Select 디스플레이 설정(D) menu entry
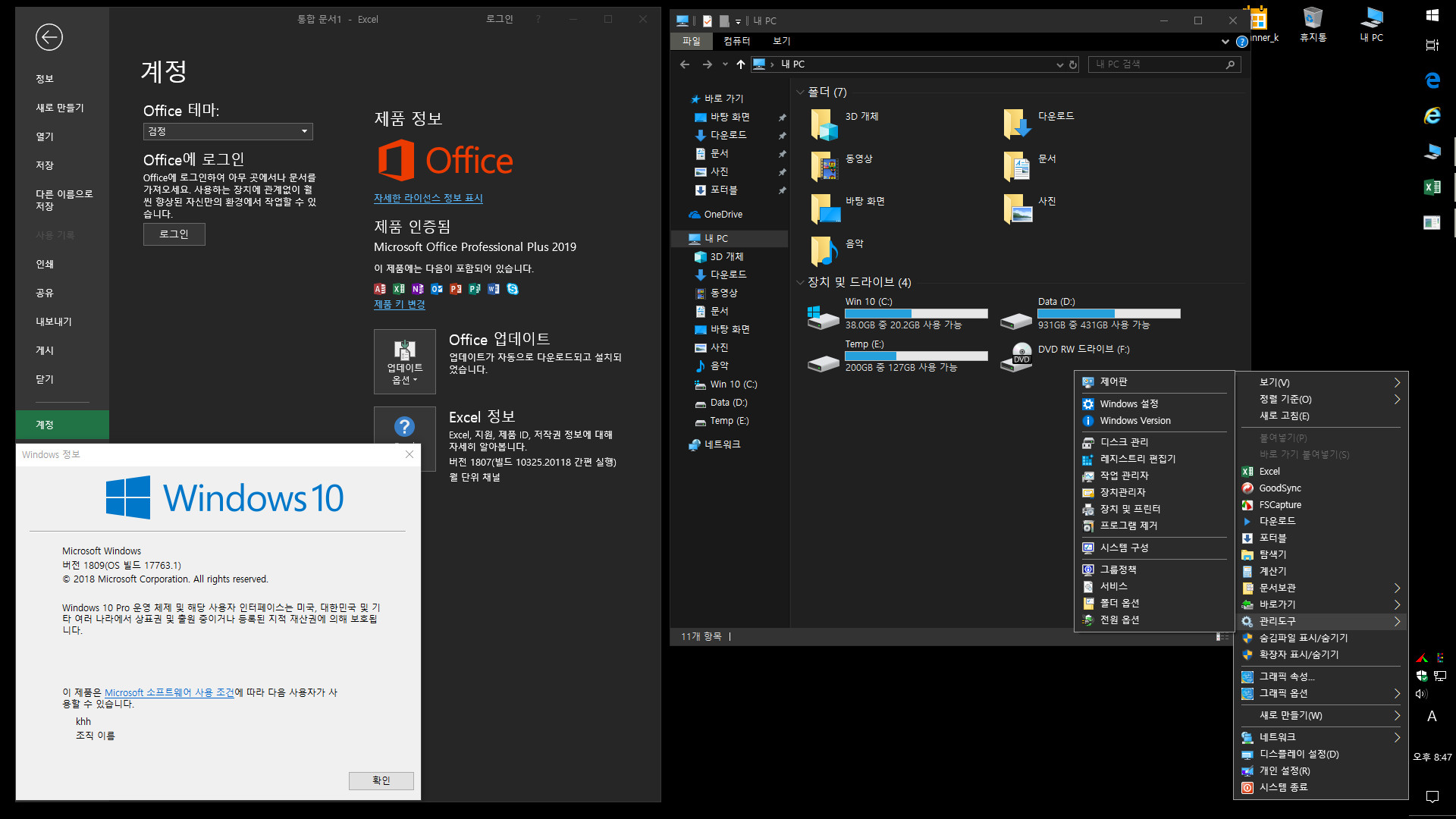The height and width of the screenshot is (819, 1456). [x=1321, y=754]
